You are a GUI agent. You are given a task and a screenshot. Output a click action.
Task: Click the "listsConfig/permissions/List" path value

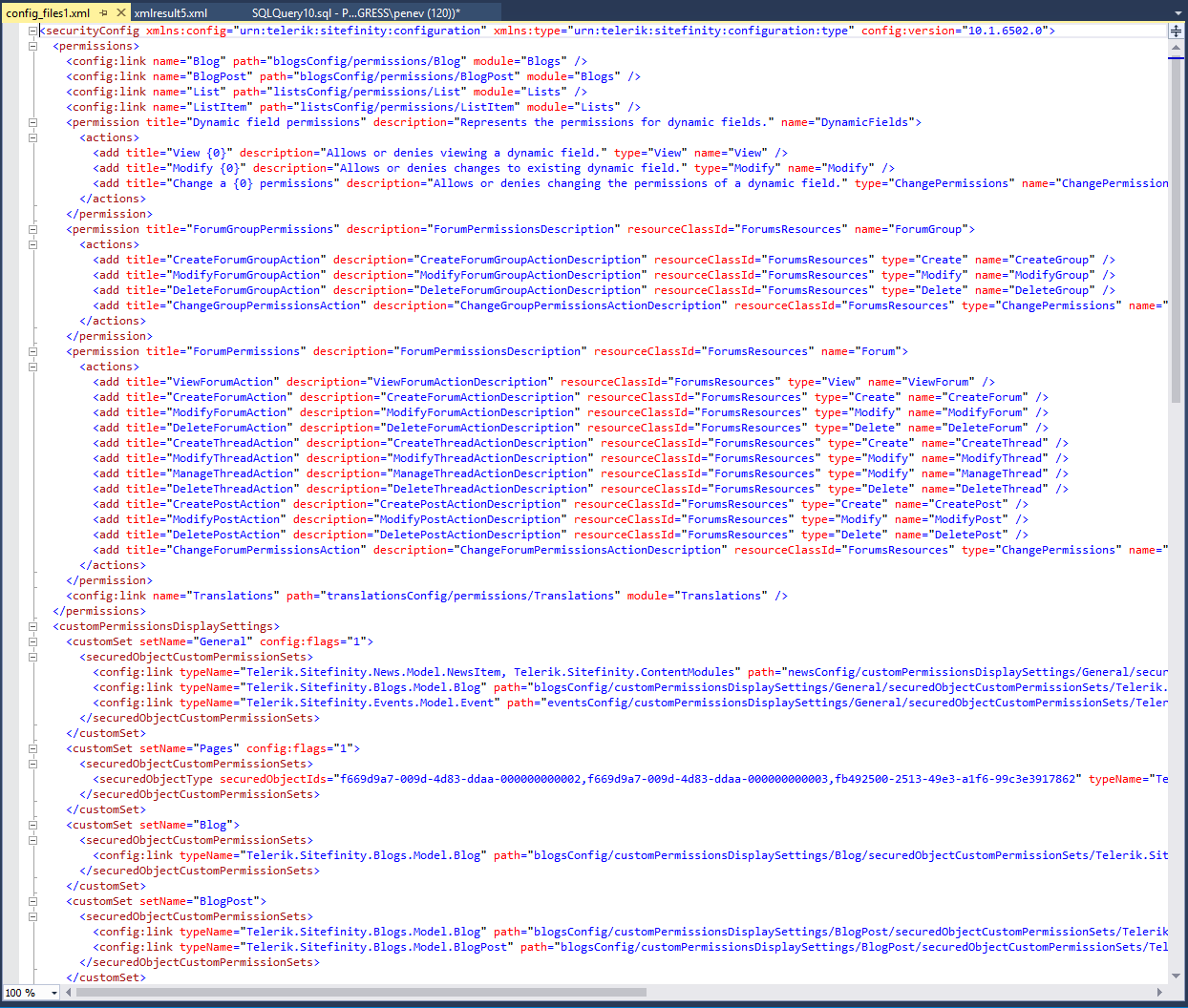point(367,92)
